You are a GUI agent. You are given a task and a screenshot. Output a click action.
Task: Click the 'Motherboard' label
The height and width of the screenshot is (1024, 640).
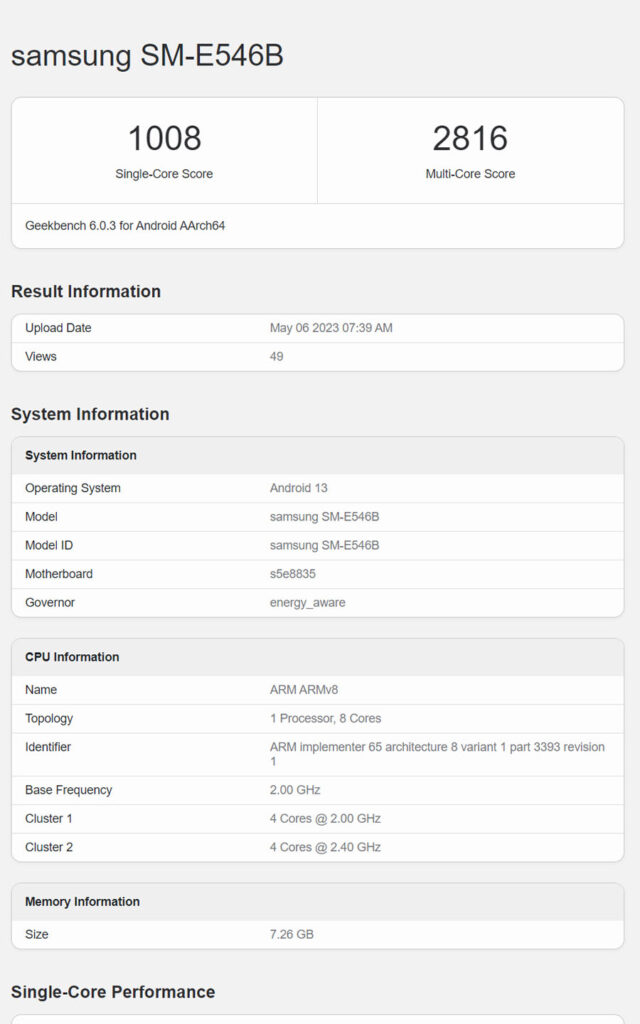(x=59, y=574)
